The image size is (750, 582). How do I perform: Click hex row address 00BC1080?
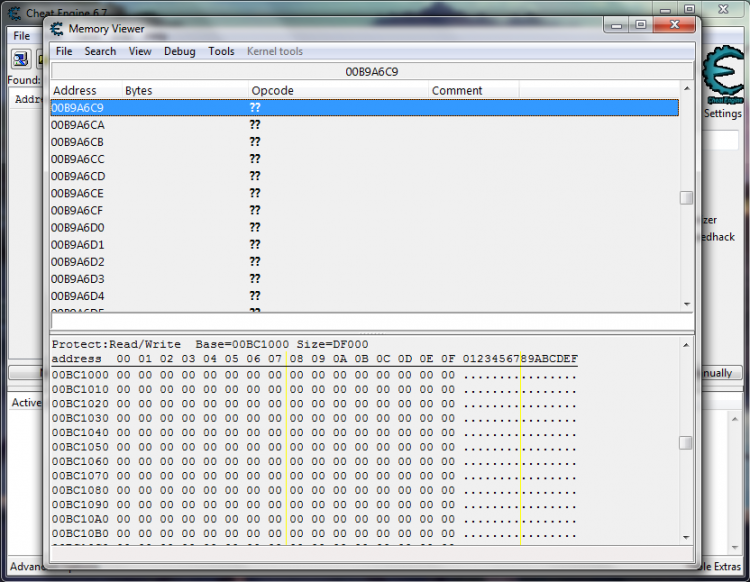click(80, 490)
